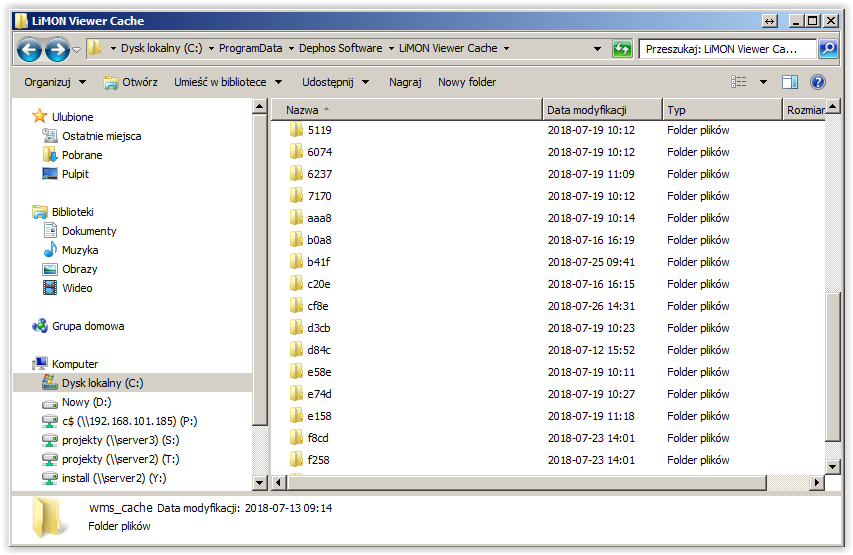
Task: Toggle the preview pane icon
Action: coord(790,82)
